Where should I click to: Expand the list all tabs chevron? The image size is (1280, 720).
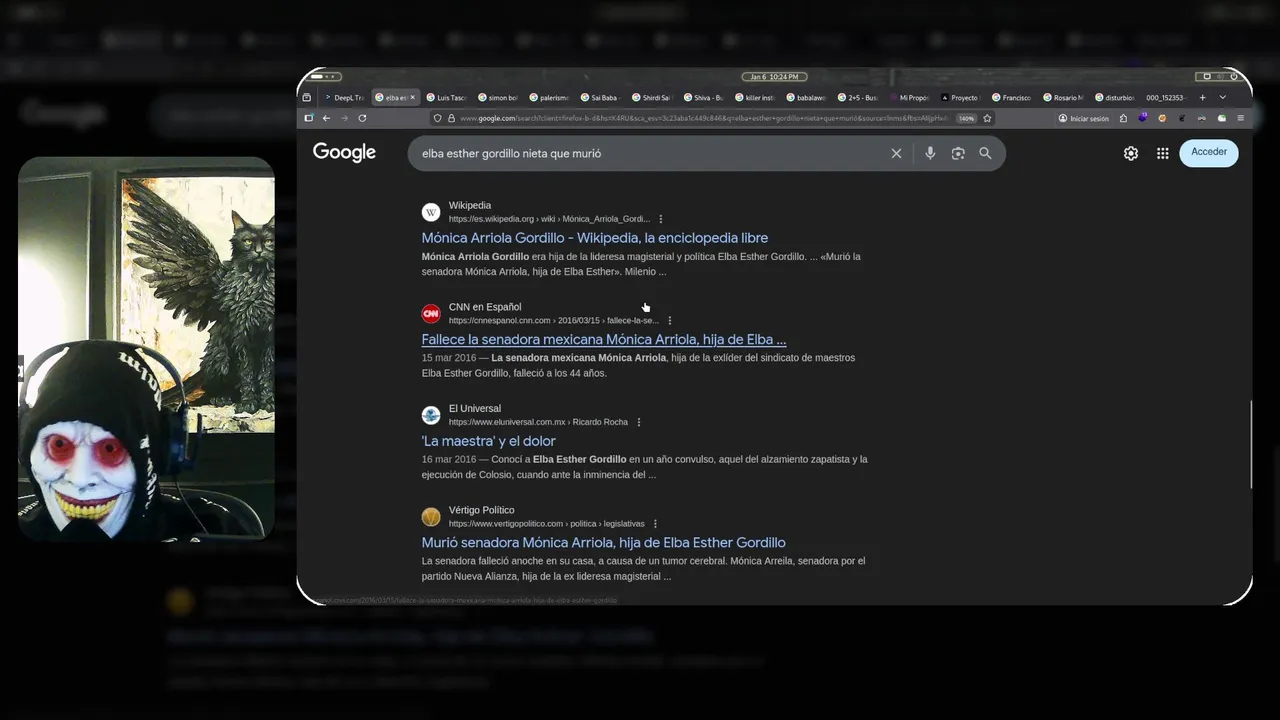(x=1222, y=98)
